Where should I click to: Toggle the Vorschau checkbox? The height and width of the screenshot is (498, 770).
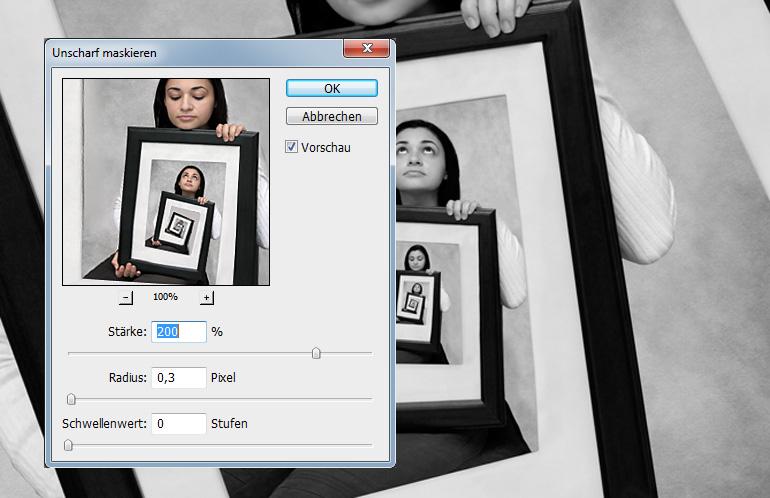tap(292, 147)
